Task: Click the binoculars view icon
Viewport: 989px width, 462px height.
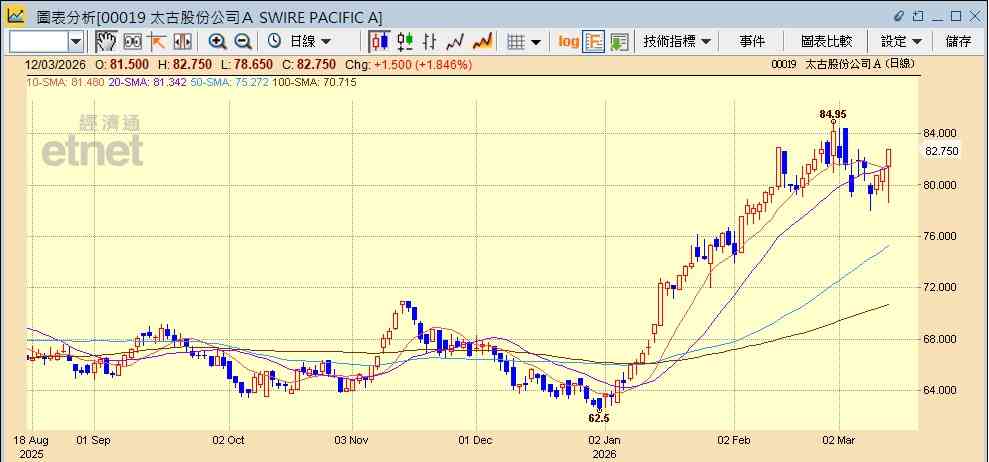Action: (x=132, y=42)
